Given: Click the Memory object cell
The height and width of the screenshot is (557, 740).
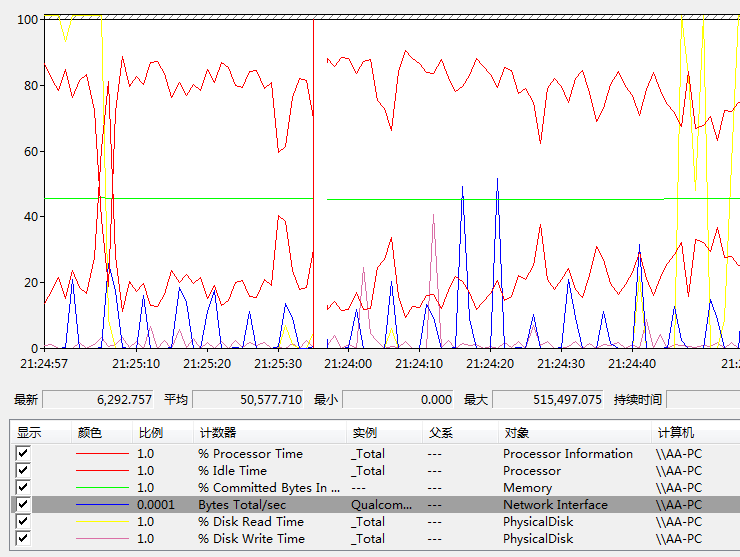Looking at the screenshot, I should 527,488.
